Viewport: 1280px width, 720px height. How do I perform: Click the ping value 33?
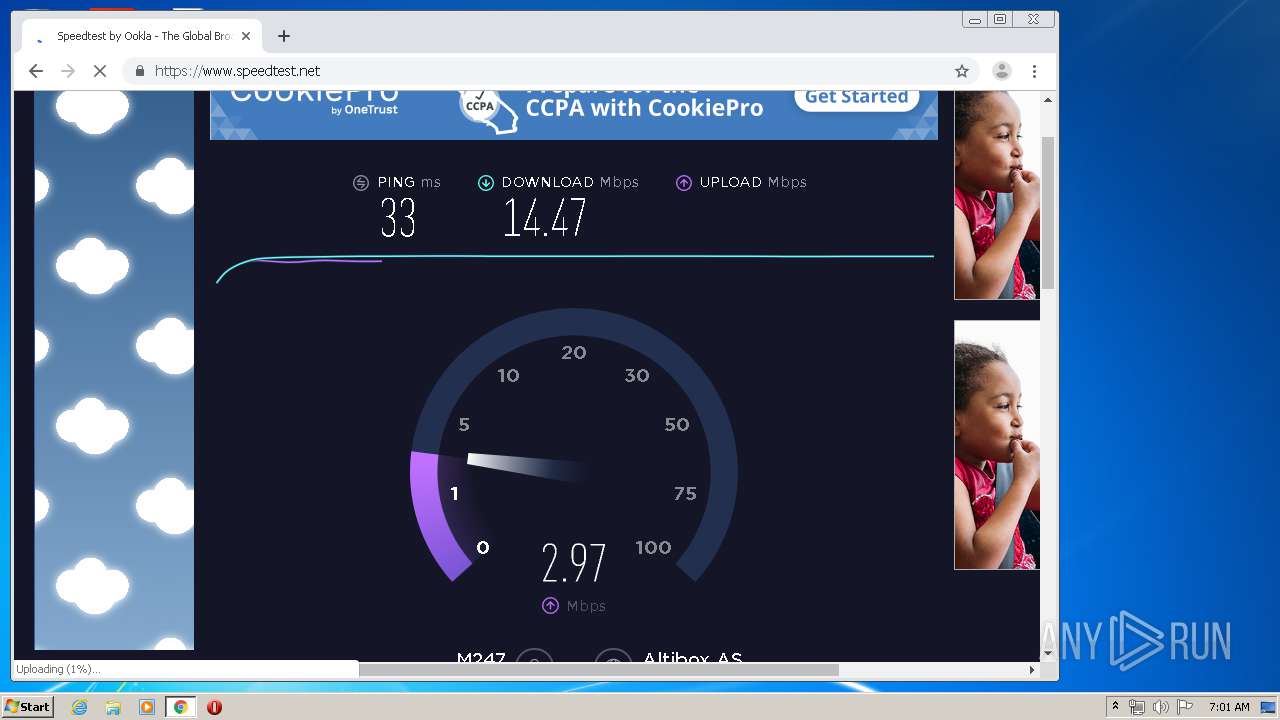point(398,218)
